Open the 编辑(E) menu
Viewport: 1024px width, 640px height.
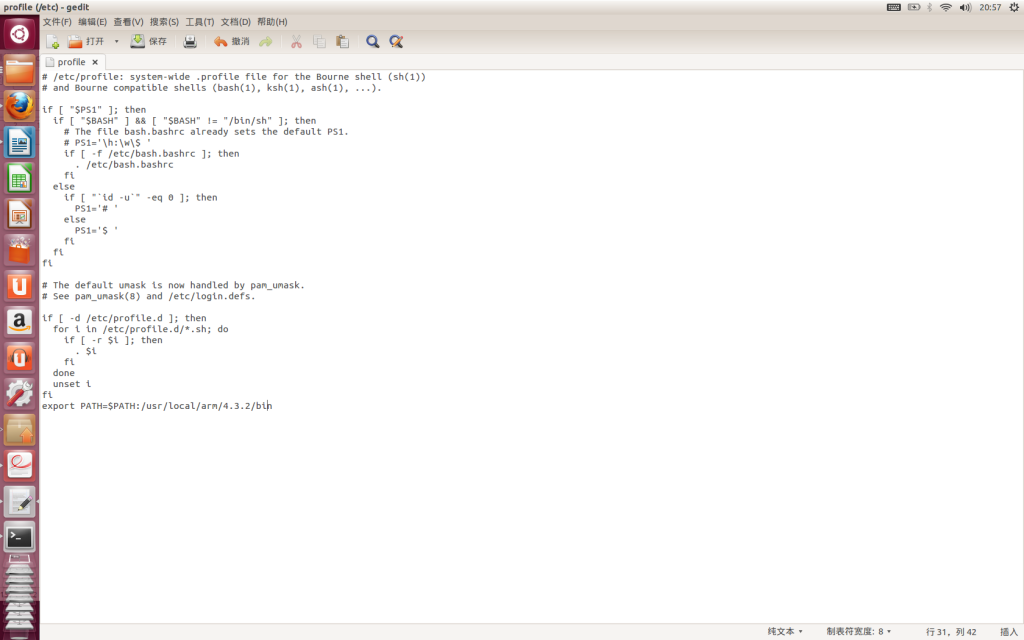(92, 22)
